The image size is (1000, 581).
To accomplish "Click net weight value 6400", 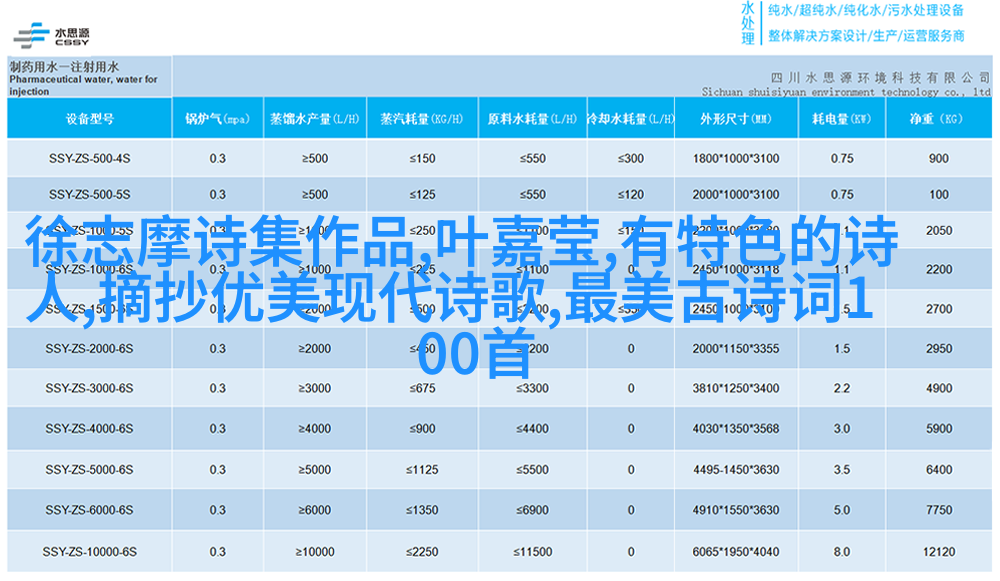I will tap(939, 470).
